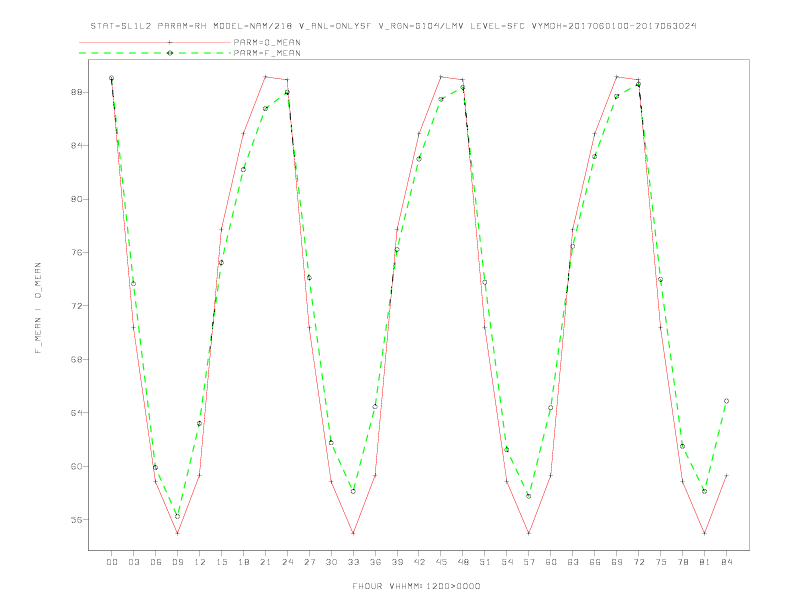Click the VYMDH date range in the title
Image resolution: width=792 pixels, height=612 pixels.
[614, 26]
